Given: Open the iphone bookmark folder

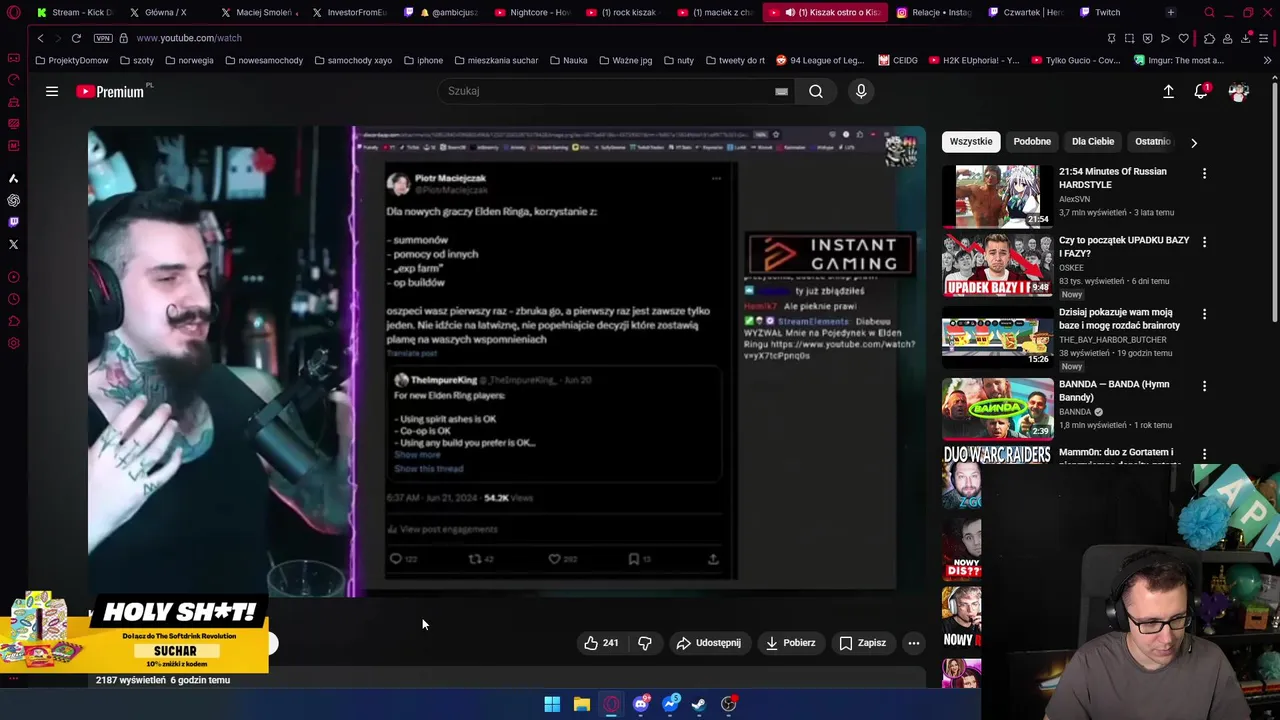Looking at the screenshot, I should [424, 60].
